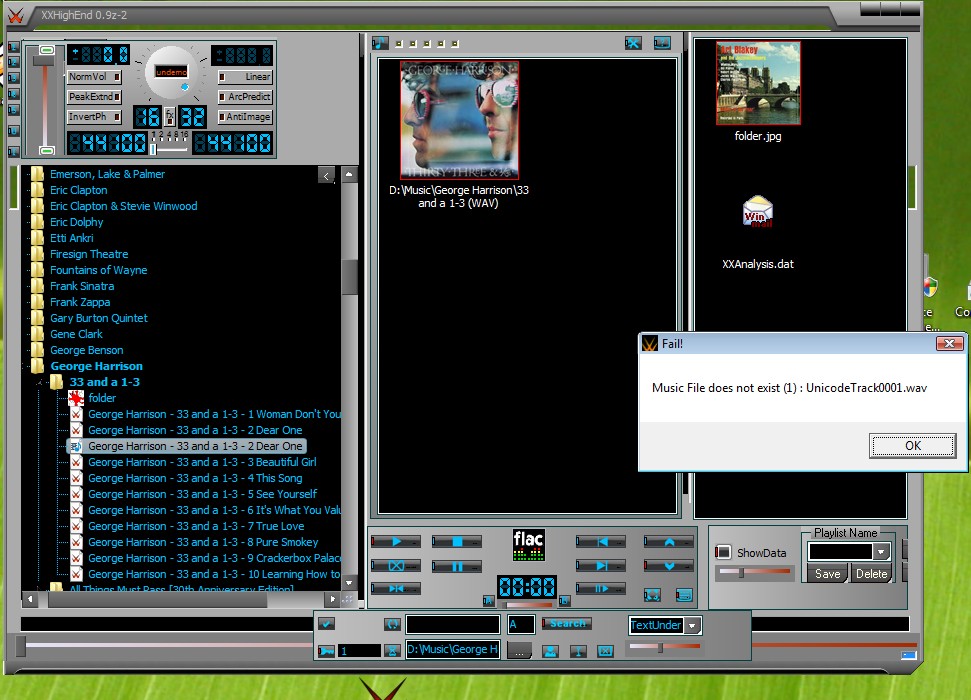Viewport: 971px width, 700px height.
Task: Enable the Linear filter option
Action: [245, 77]
